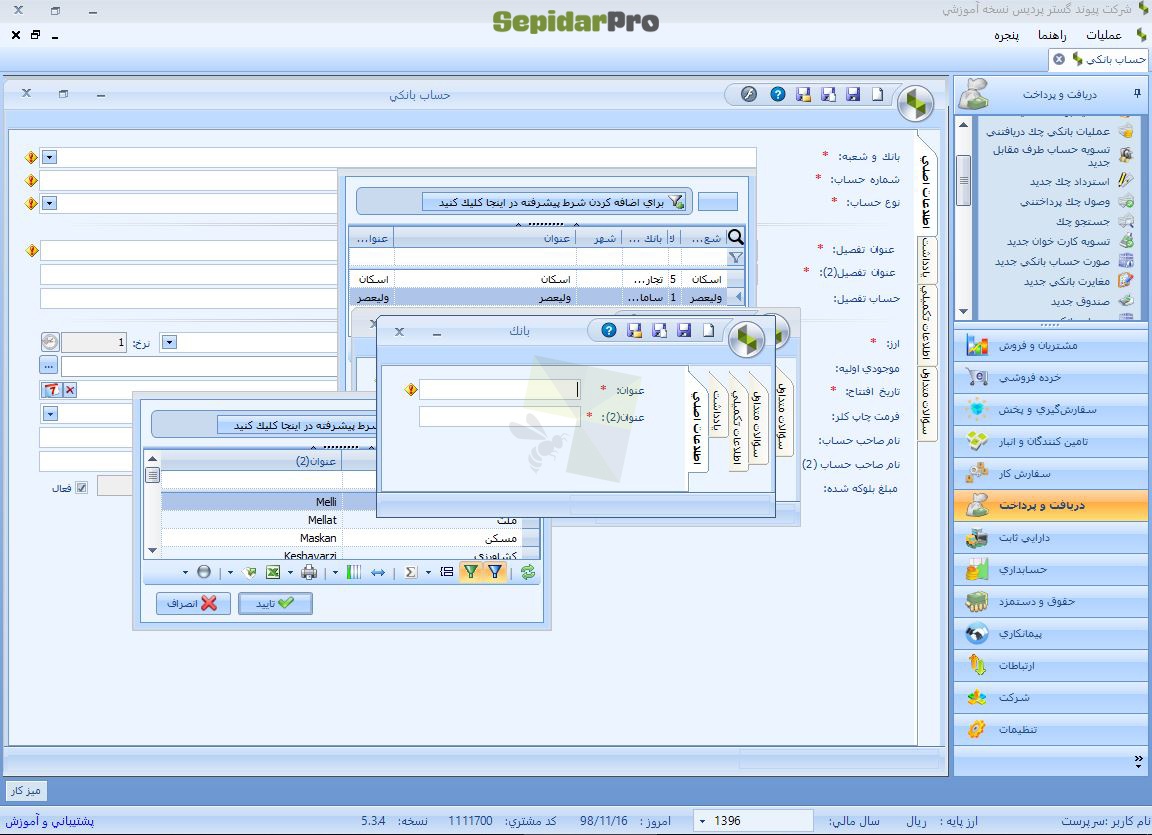The image size is (1152, 835).
Task: Click help icon in حساب بانکی toolbar
Action: pos(778,94)
